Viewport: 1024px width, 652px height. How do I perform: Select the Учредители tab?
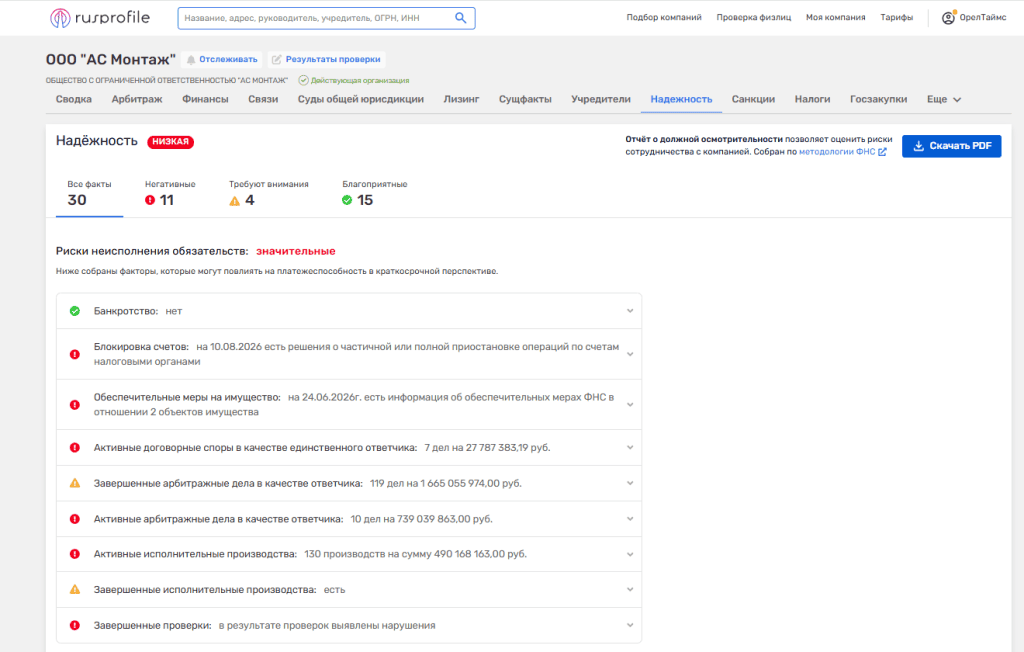point(601,99)
